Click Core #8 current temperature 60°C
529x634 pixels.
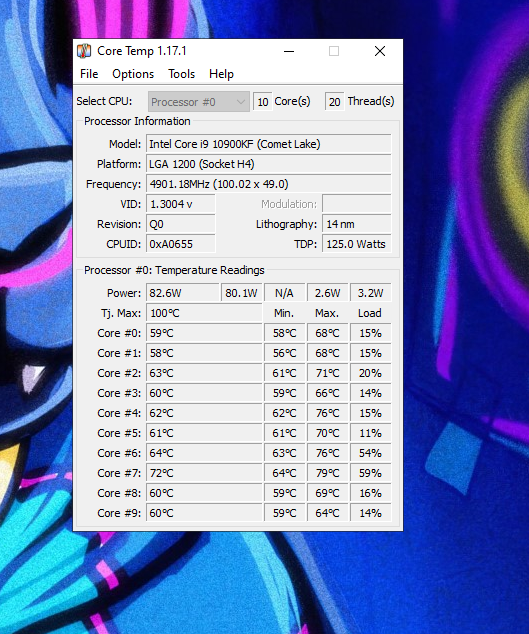[x=204, y=493]
